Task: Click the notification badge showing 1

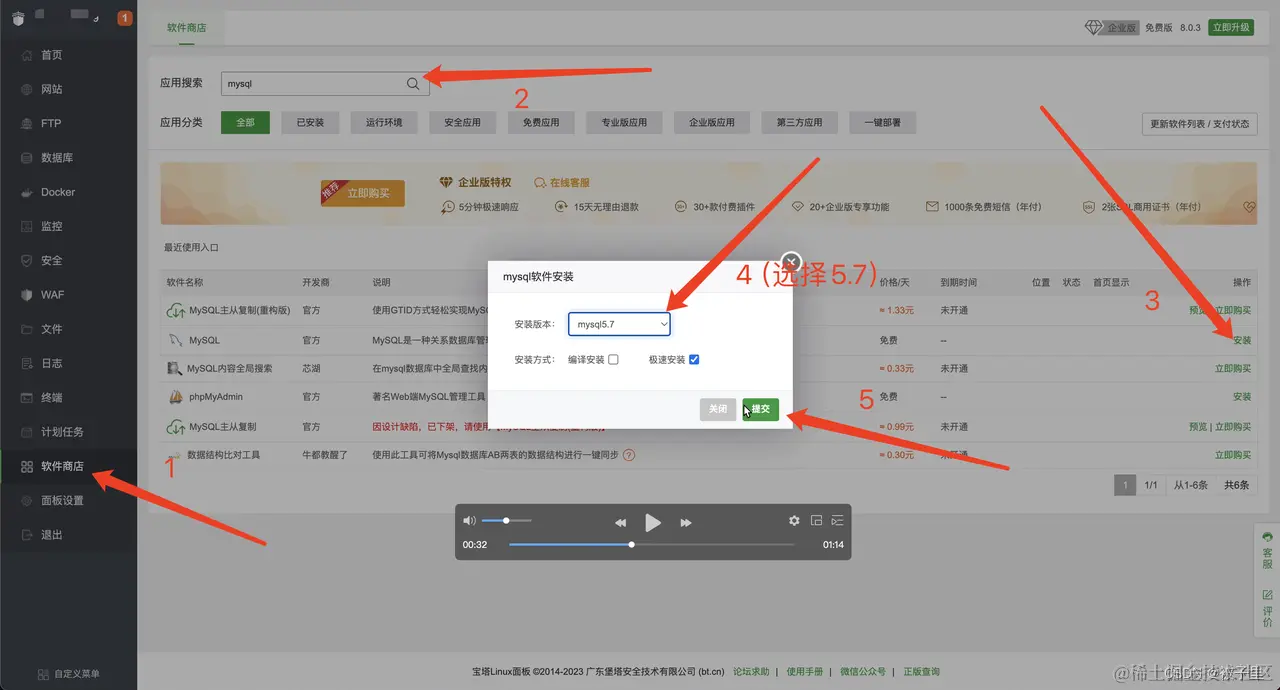Action: (x=125, y=18)
